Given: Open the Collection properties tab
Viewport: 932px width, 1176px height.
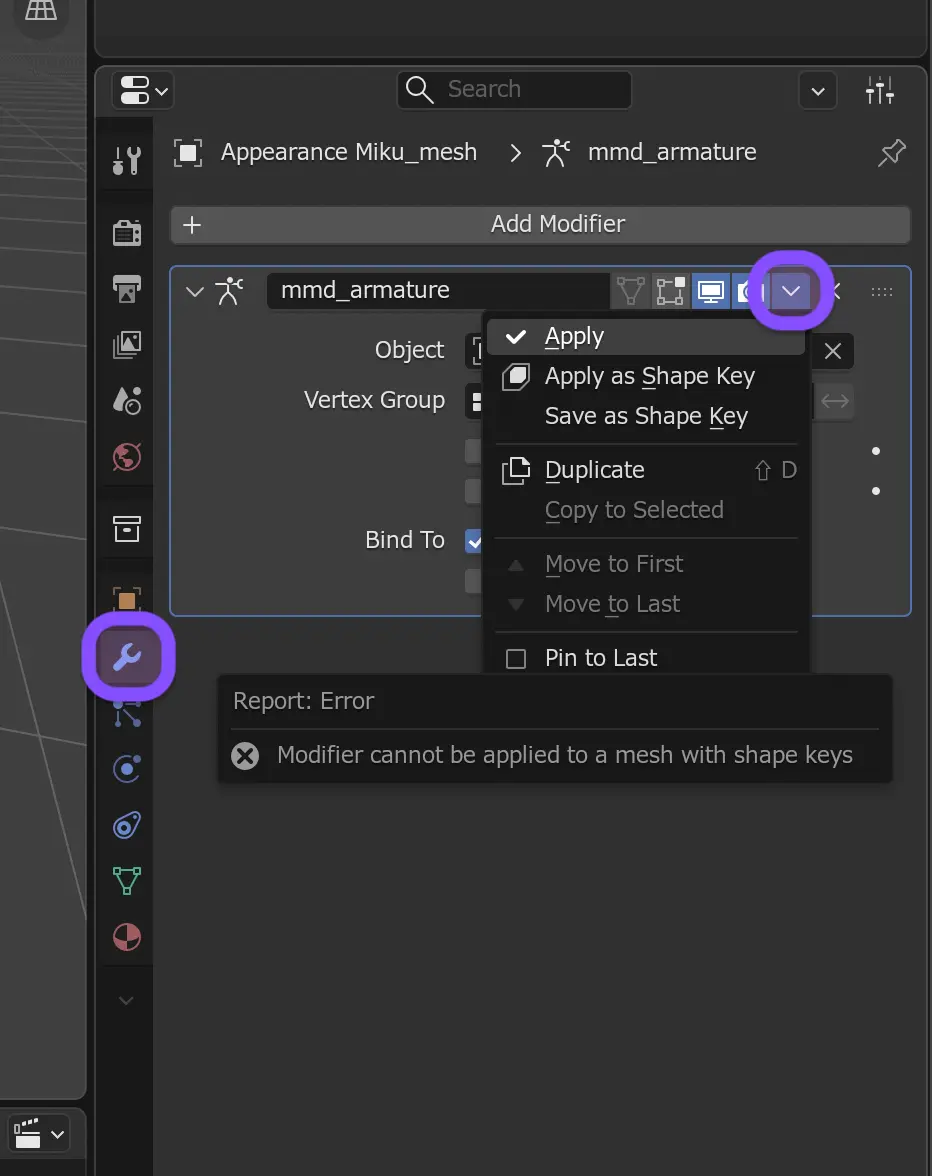Looking at the screenshot, I should pos(127,529).
